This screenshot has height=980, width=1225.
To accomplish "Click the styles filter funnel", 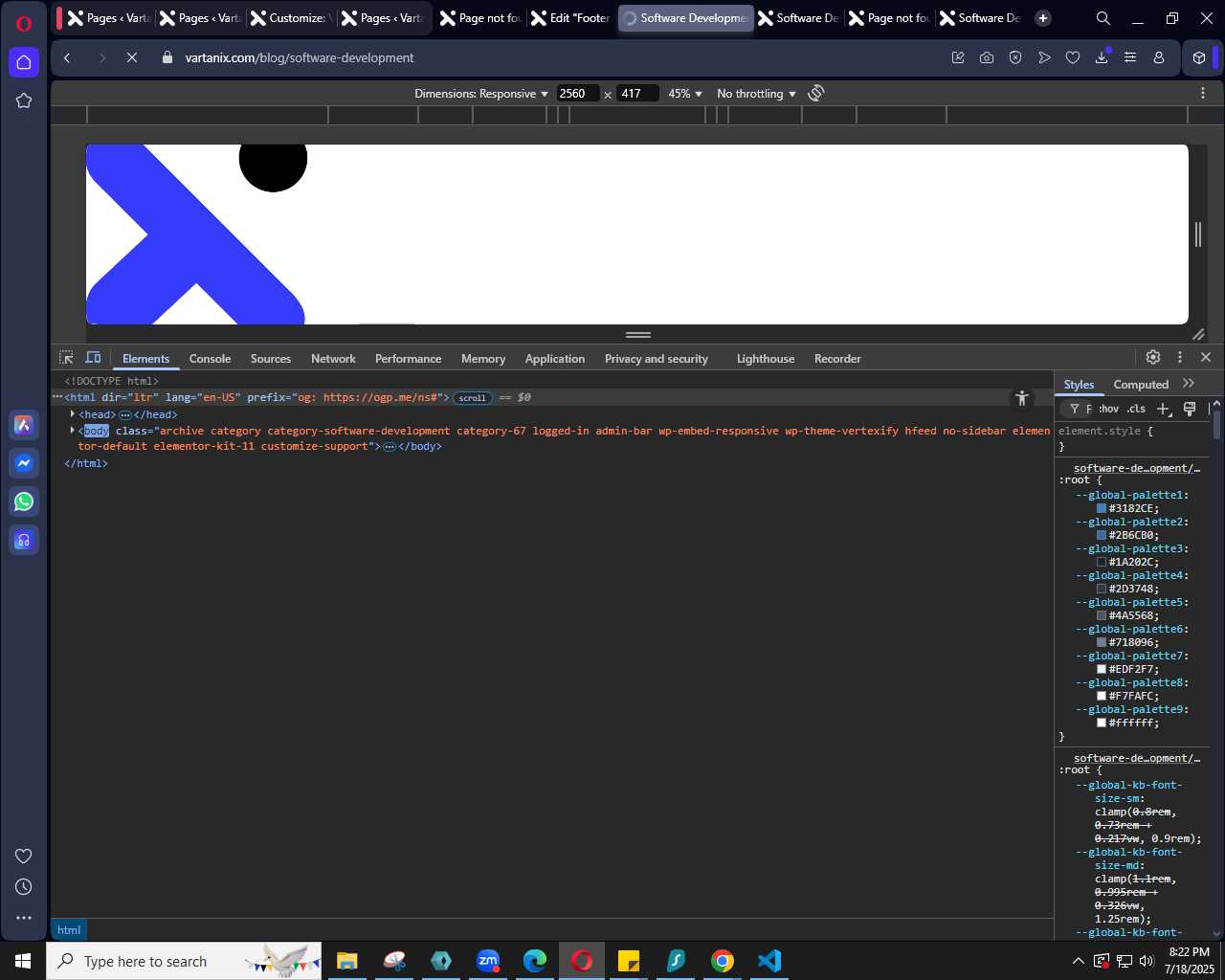I will (1075, 409).
